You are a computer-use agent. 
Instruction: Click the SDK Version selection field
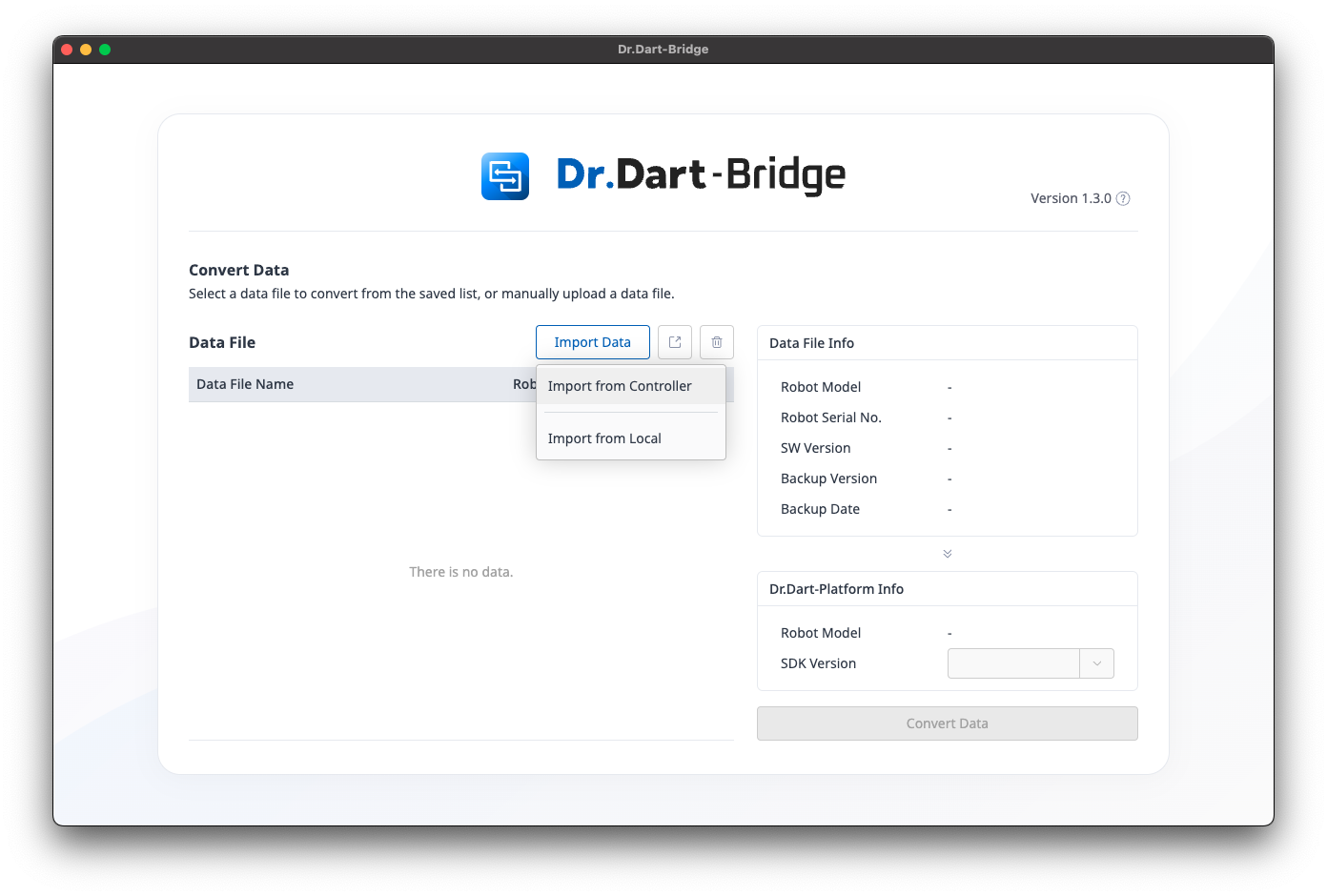[x=1013, y=663]
